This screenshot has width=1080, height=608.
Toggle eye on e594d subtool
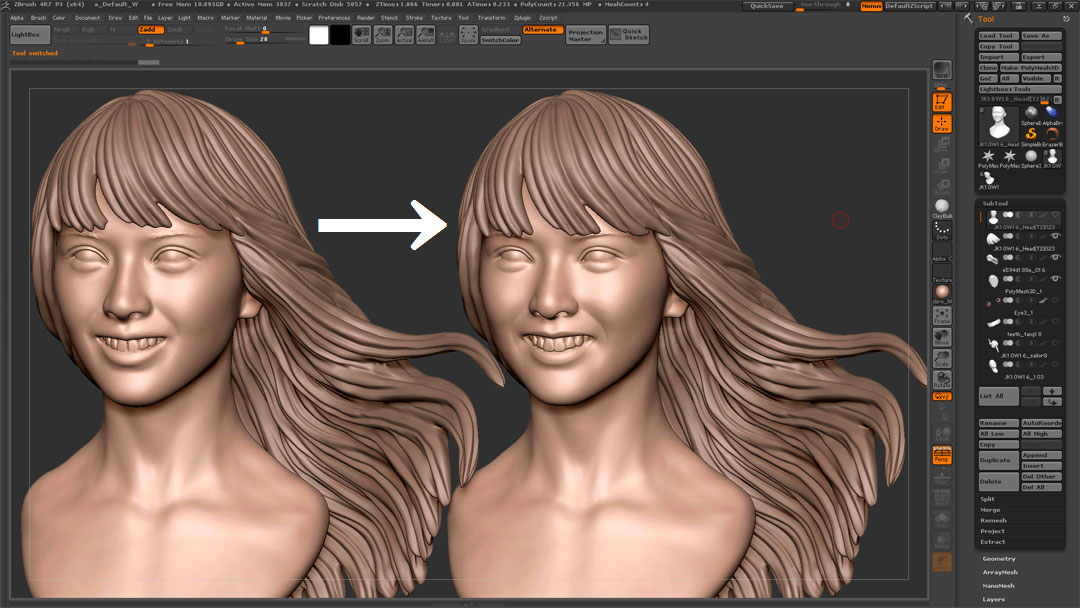[1055, 258]
